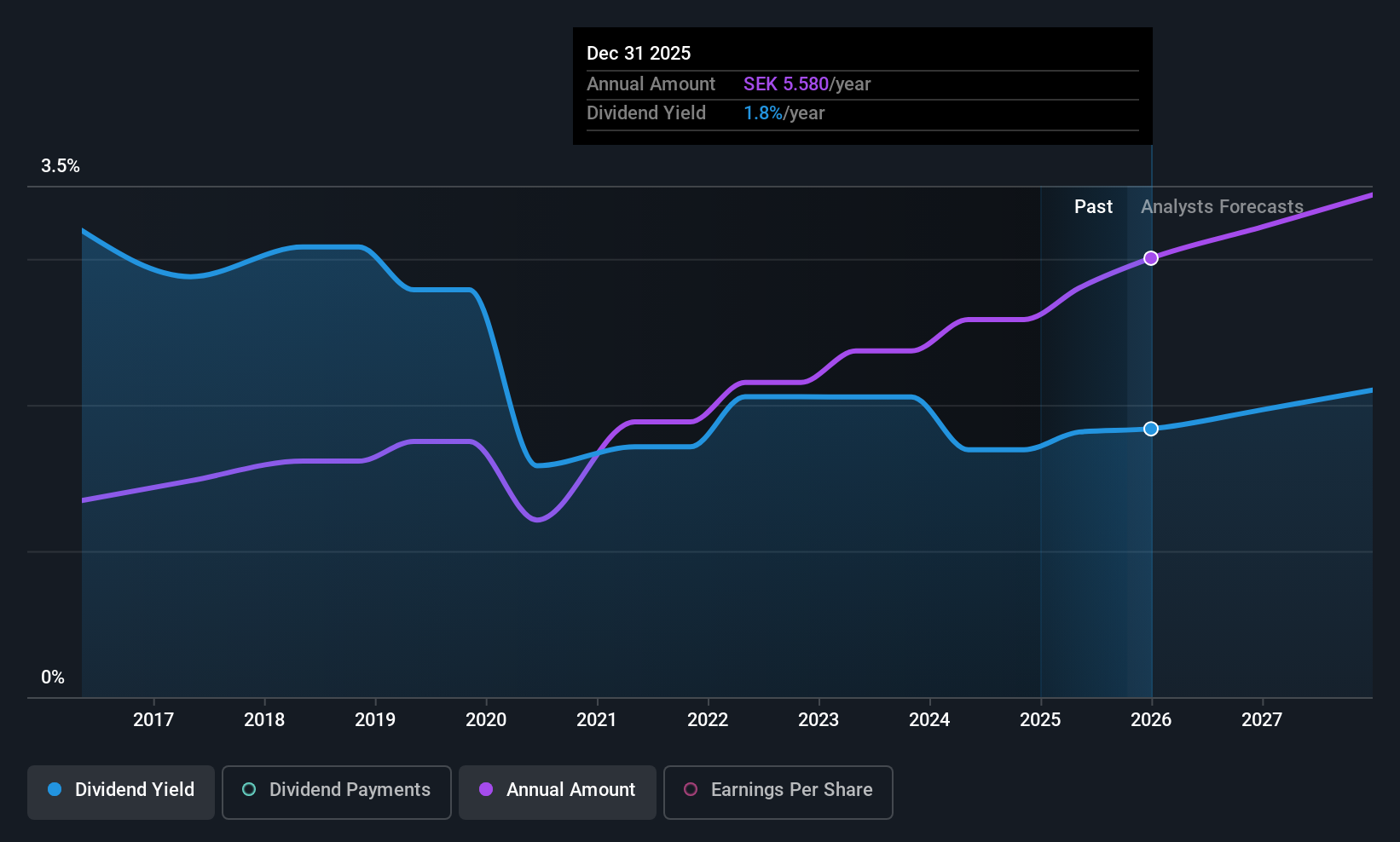The width and height of the screenshot is (1400, 842).
Task: Click the Dec 31 2025 tooltip date
Action: tap(639, 54)
